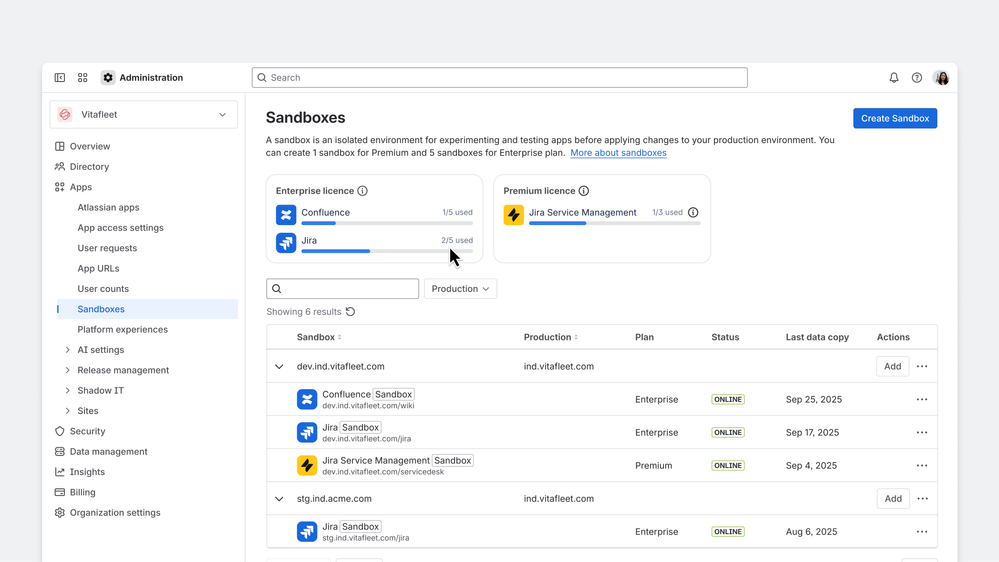Collapse the dev.ind.vitafleet.com sandbox group
Image resolution: width=999 pixels, height=562 pixels.
pos(279,367)
